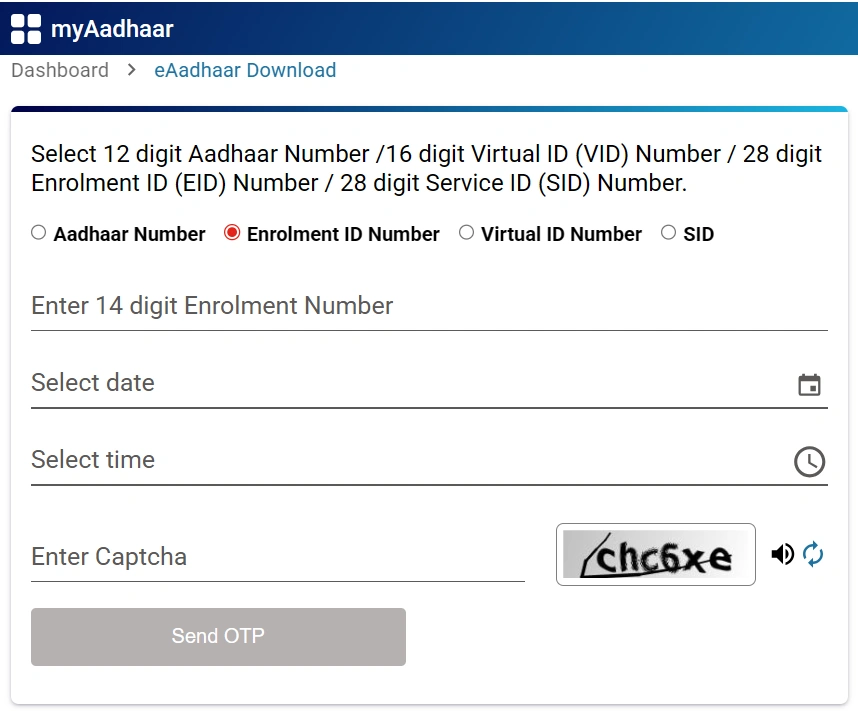Refresh the captcha code icon
Viewport: 858px width, 711px height.
click(813, 553)
